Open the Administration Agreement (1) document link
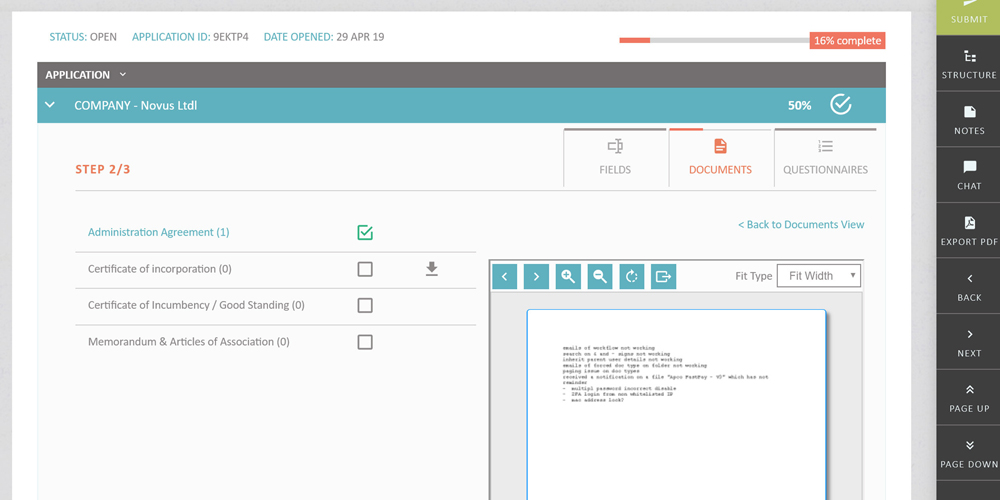The height and width of the screenshot is (500, 1000). (x=158, y=232)
